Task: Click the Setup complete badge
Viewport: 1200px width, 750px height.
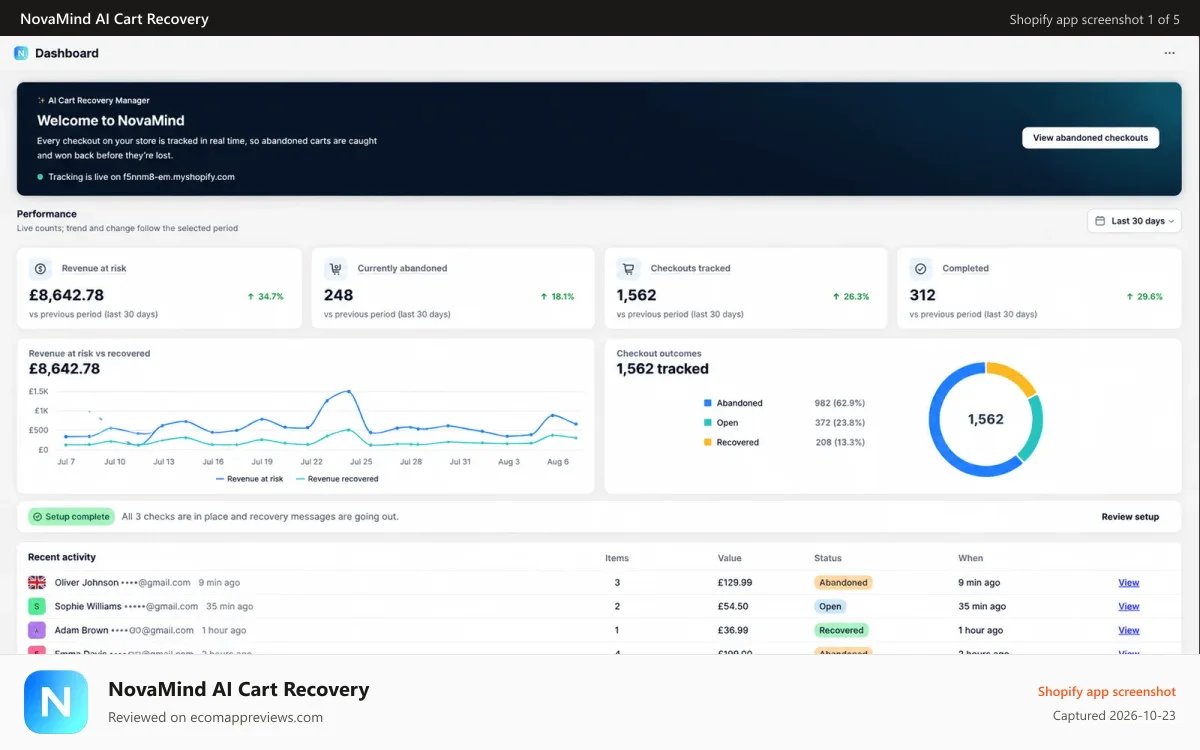Action: pos(71,517)
